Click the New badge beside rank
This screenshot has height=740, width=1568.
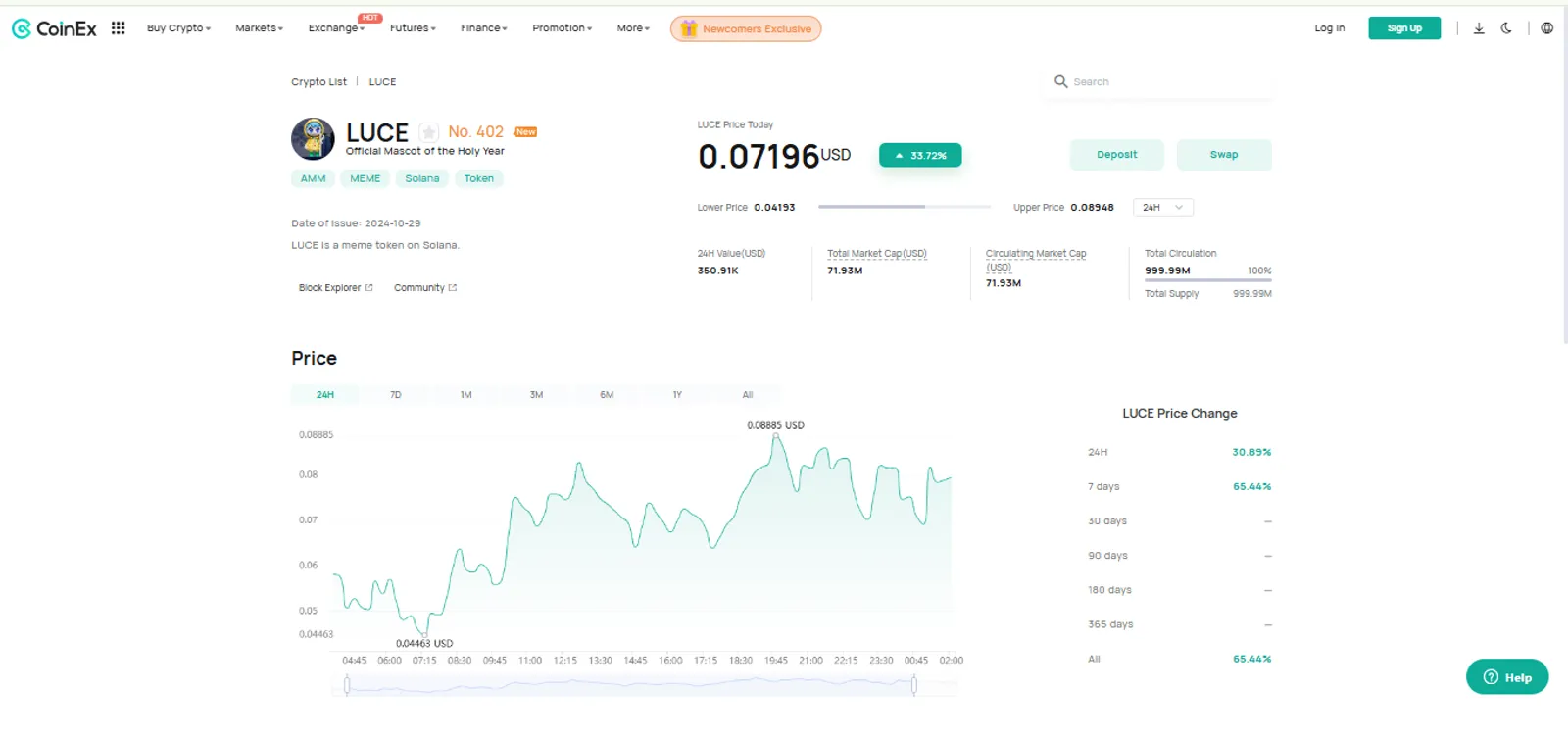click(526, 131)
